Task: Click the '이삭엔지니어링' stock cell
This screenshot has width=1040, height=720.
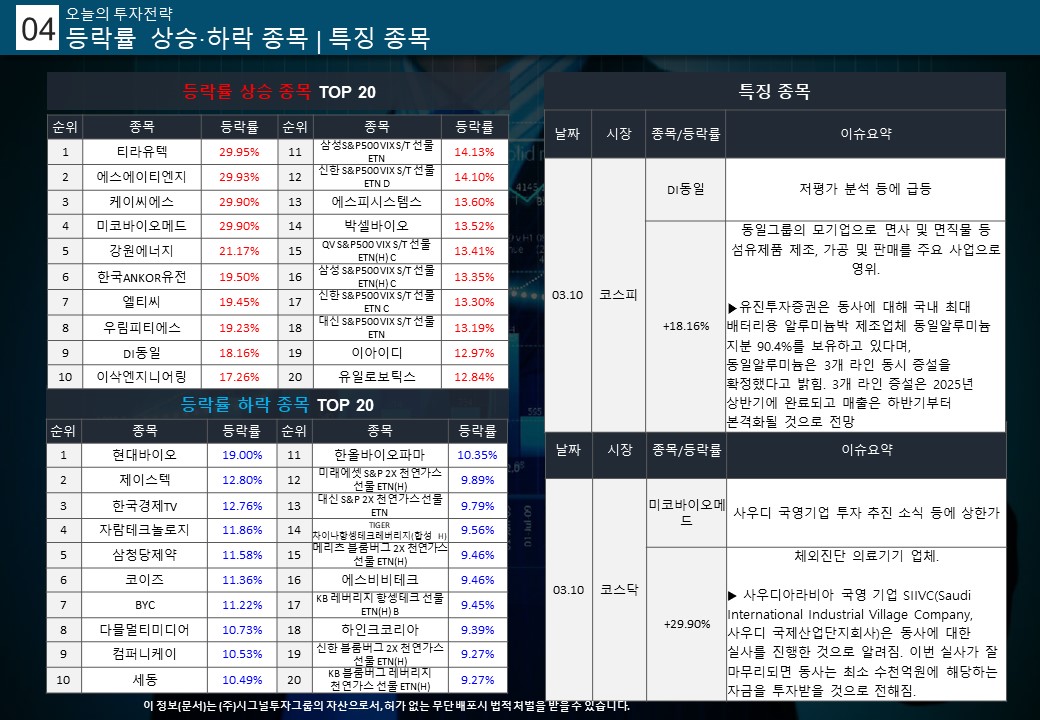Action: click(x=142, y=377)
